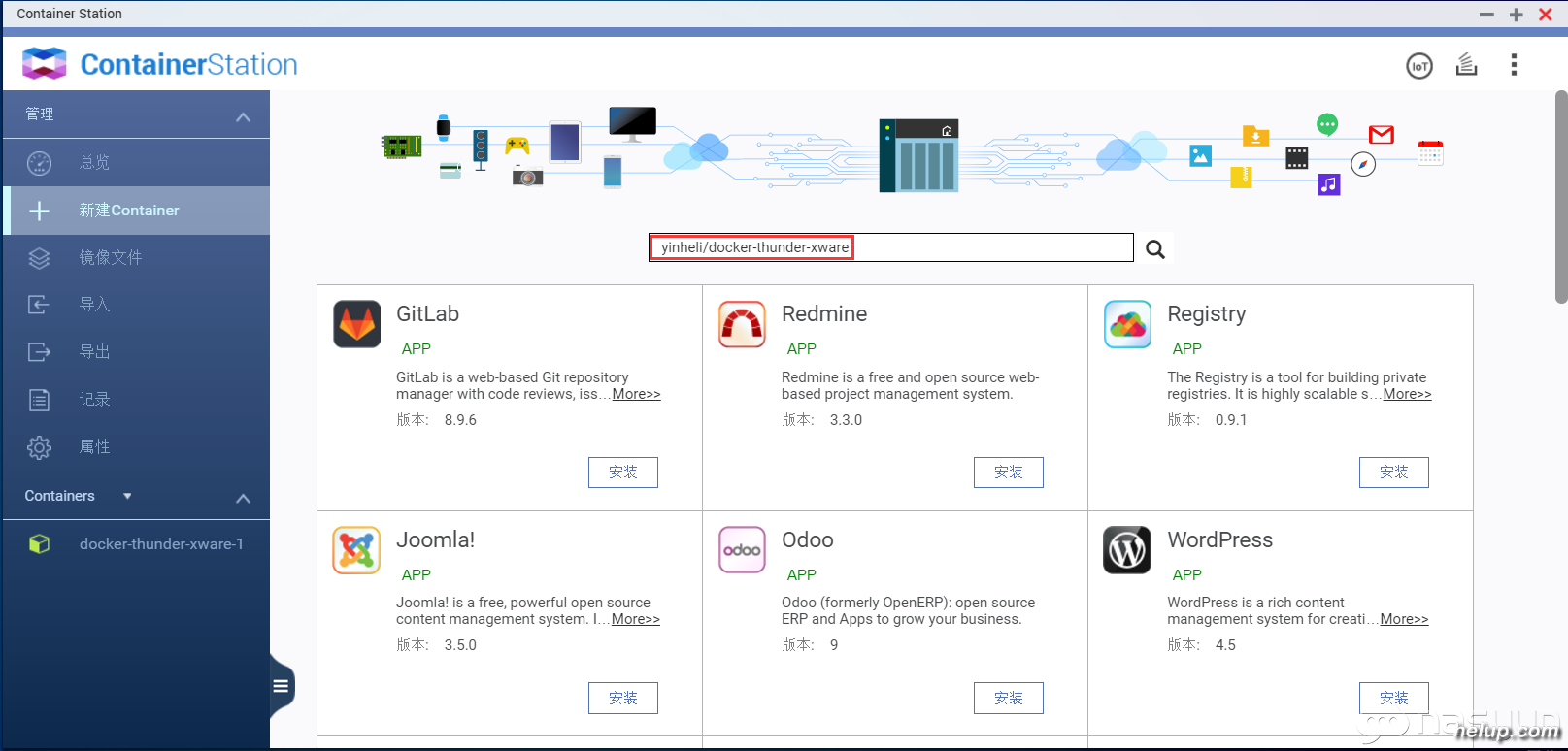Collapse the Containers section chevron
This screenshot has height=751, width=1568.
[x=244, y=499]
